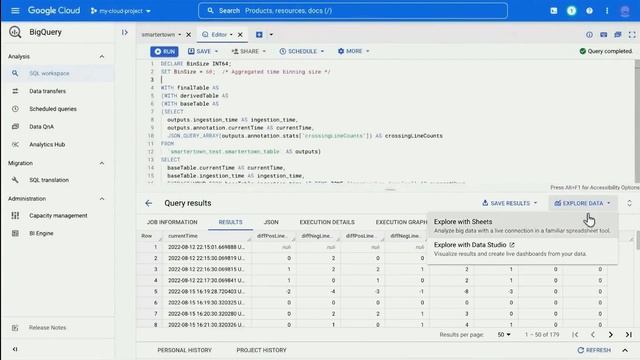Screen dimensions: 640x360
Task: Switch to EXECUTION DETAILS tab
Action: click(x=327, y=222)
